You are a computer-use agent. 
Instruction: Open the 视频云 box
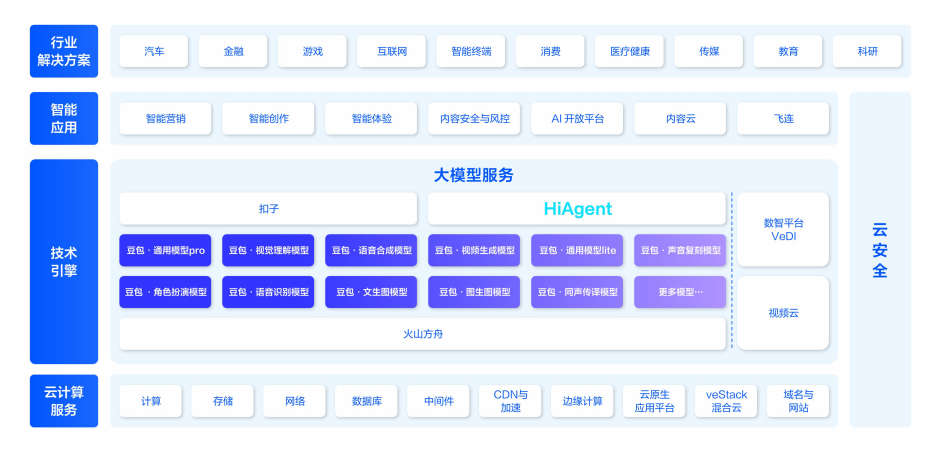point(783,313)
